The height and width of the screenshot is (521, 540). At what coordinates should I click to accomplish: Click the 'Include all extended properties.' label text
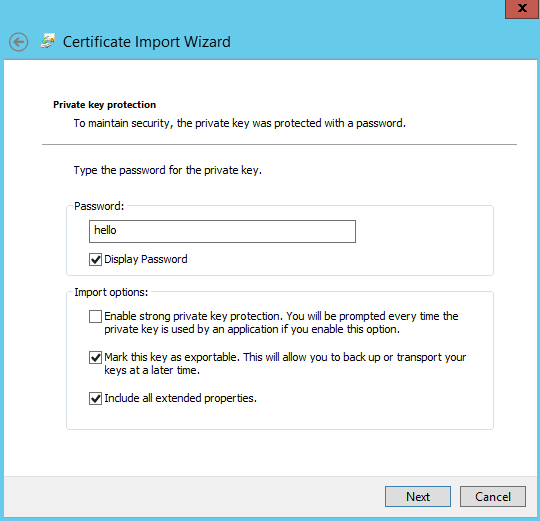(180, 398)
